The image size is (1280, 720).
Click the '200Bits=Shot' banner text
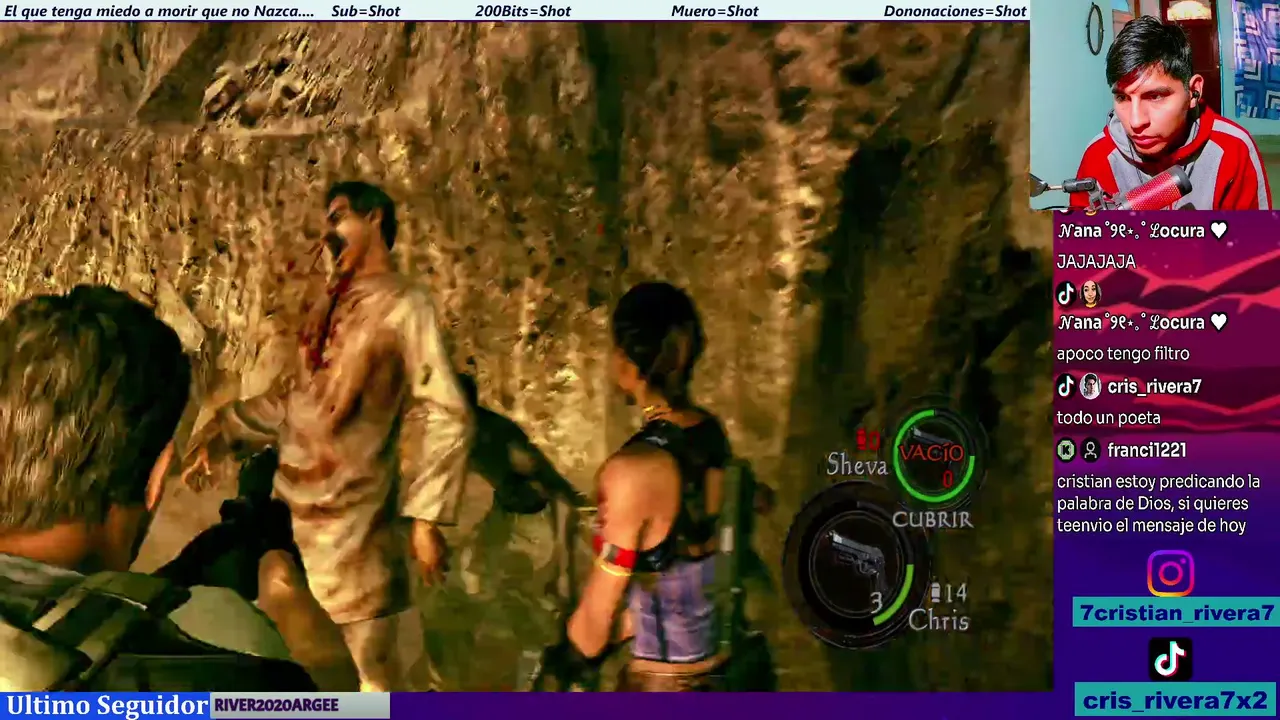point(523,11)
